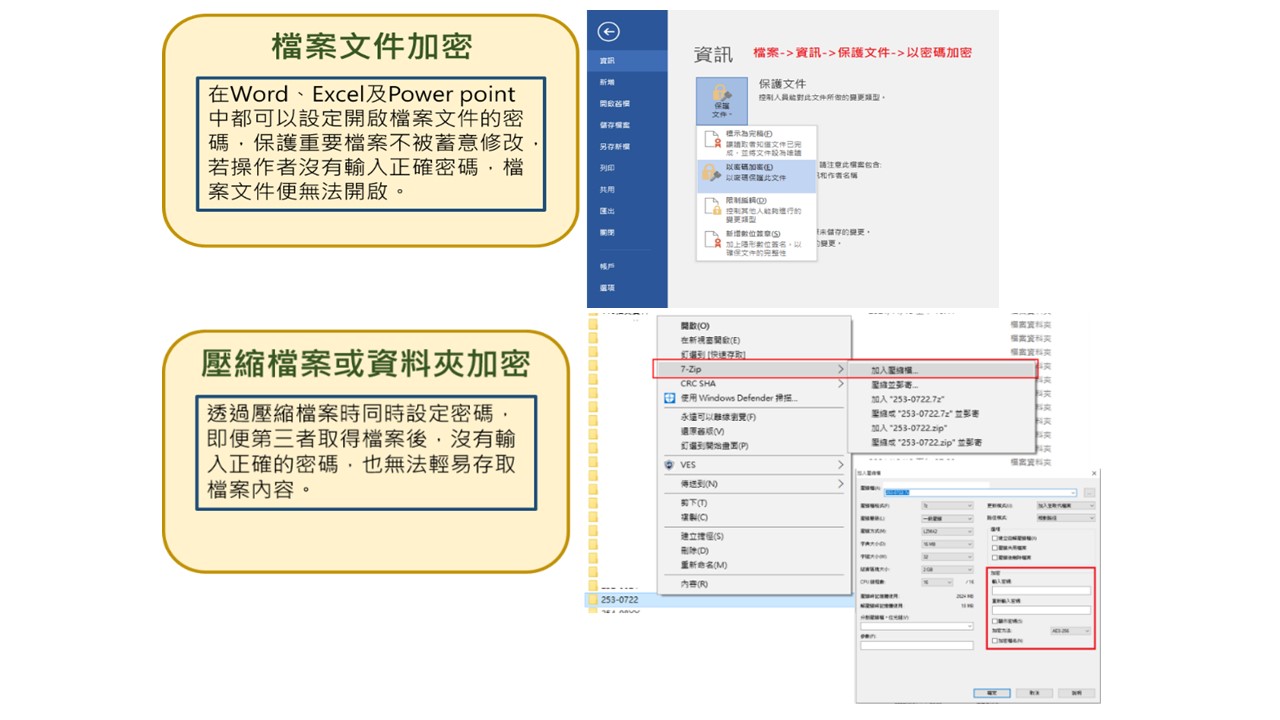Click the 標示為完稿 document icon

pyautogui.click(x=711, y=141)
